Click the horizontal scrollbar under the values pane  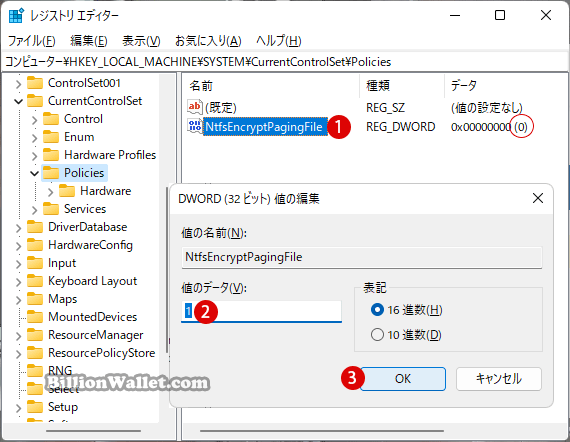click(x=322, y=431)
